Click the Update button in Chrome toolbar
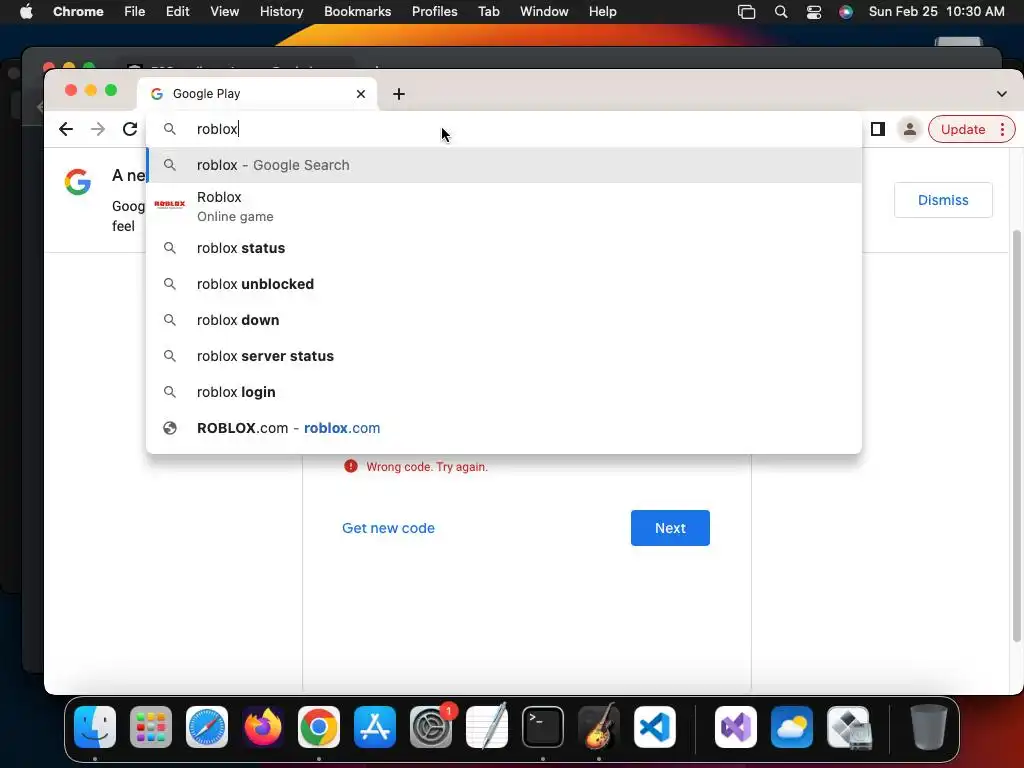The width and height of the screenshot is (1024, 768). tap(963, 129)
